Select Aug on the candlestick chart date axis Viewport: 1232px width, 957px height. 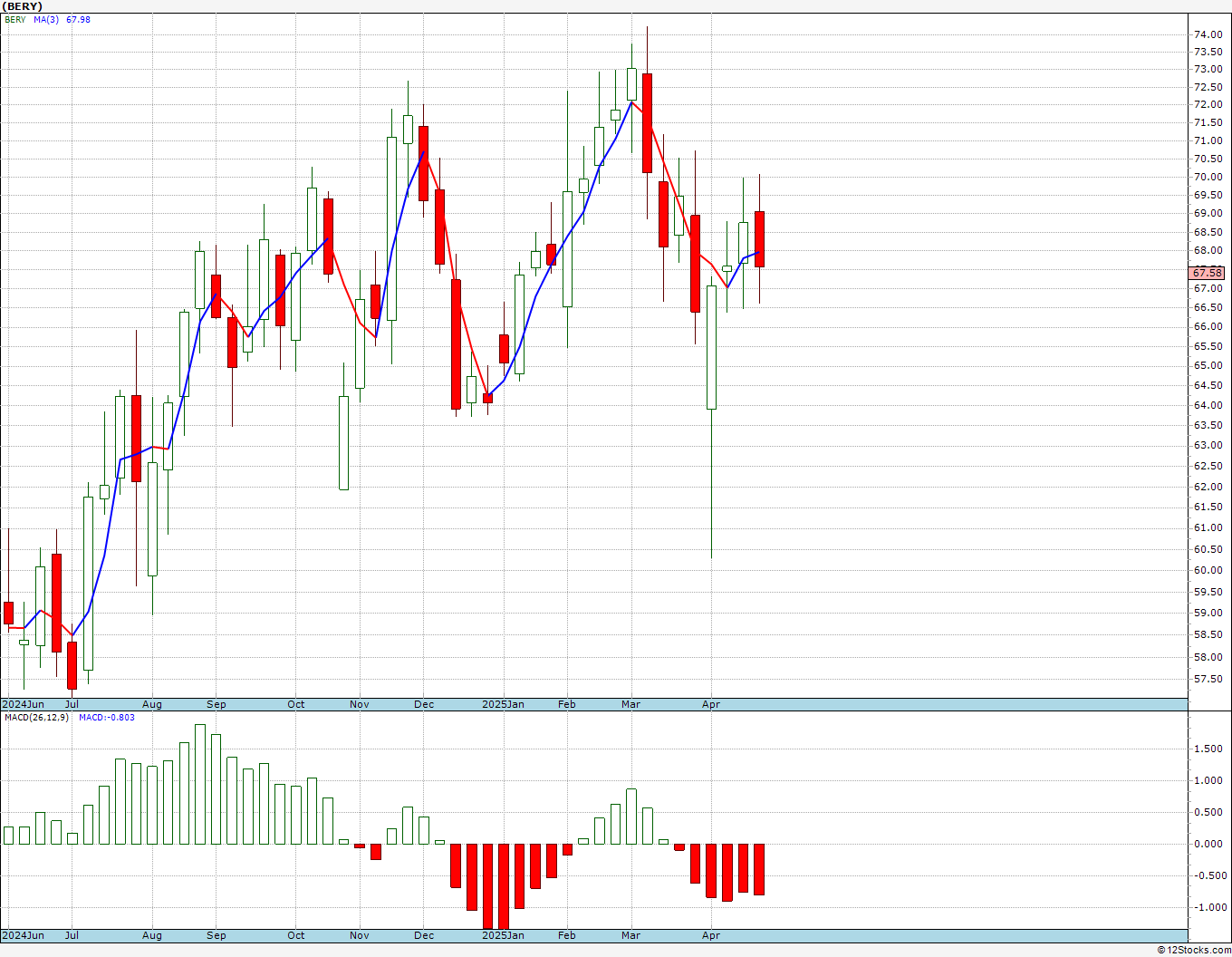(152, 704)
